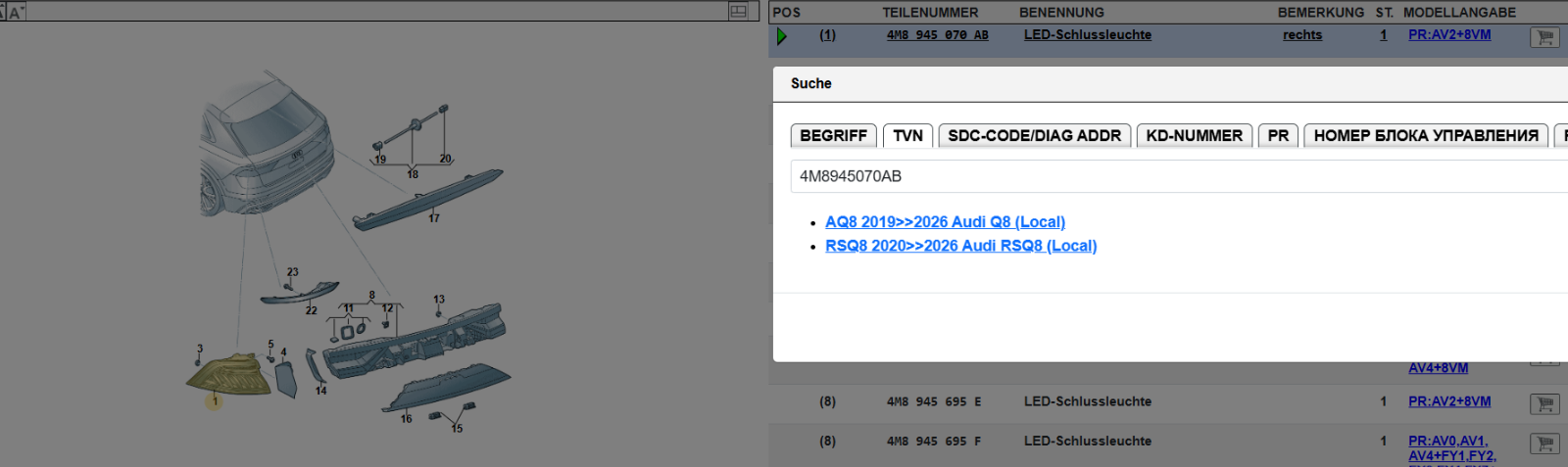Click green arrow beside position (1)

click(x=781, y=36)
